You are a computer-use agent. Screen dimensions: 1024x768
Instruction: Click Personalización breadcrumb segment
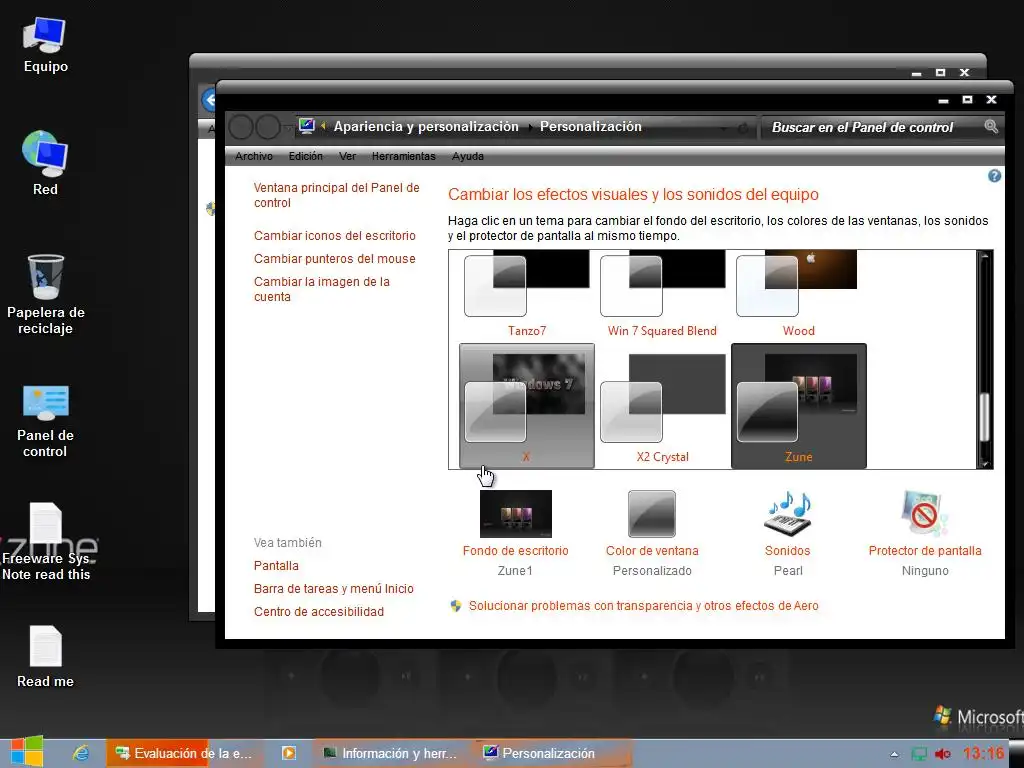(590, 127)
